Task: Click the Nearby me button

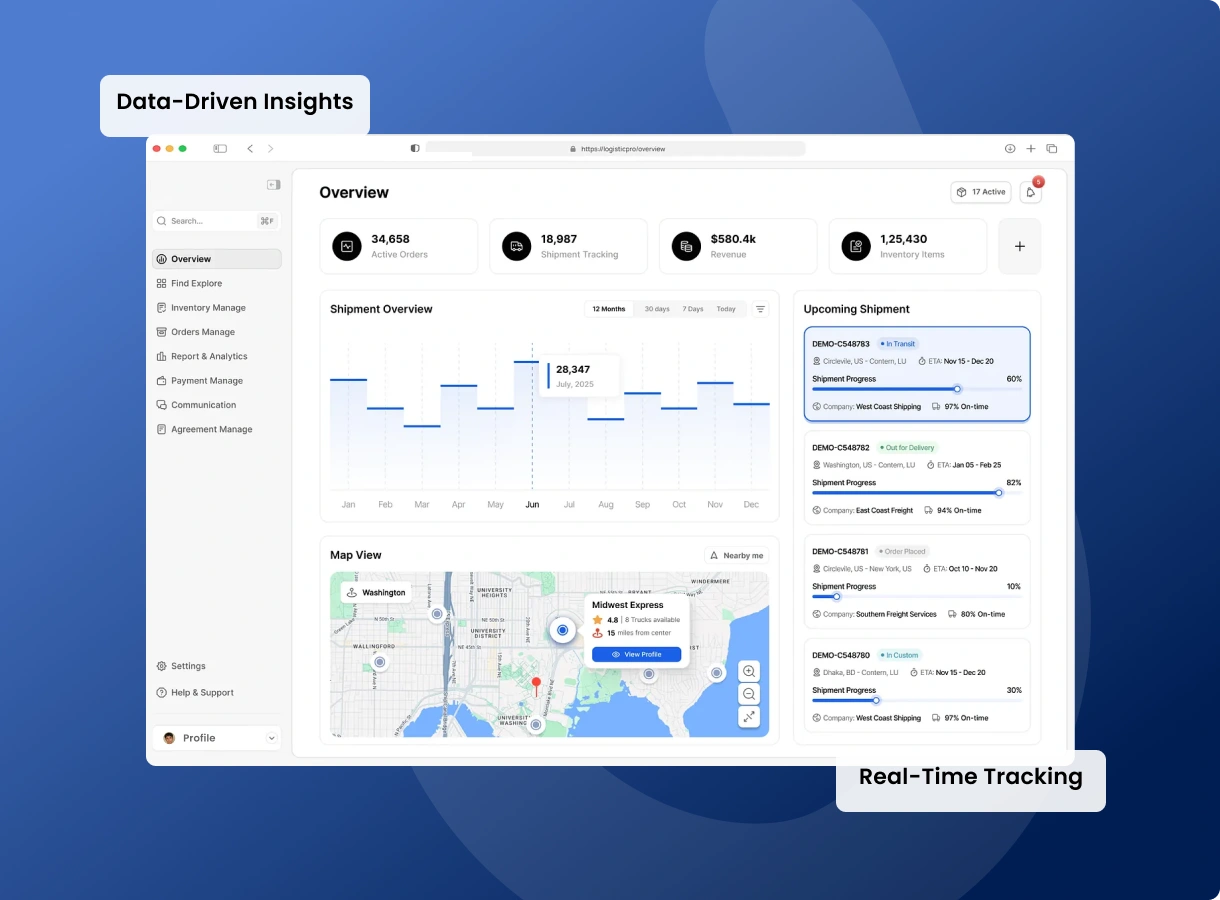Action: pos(736,555)
